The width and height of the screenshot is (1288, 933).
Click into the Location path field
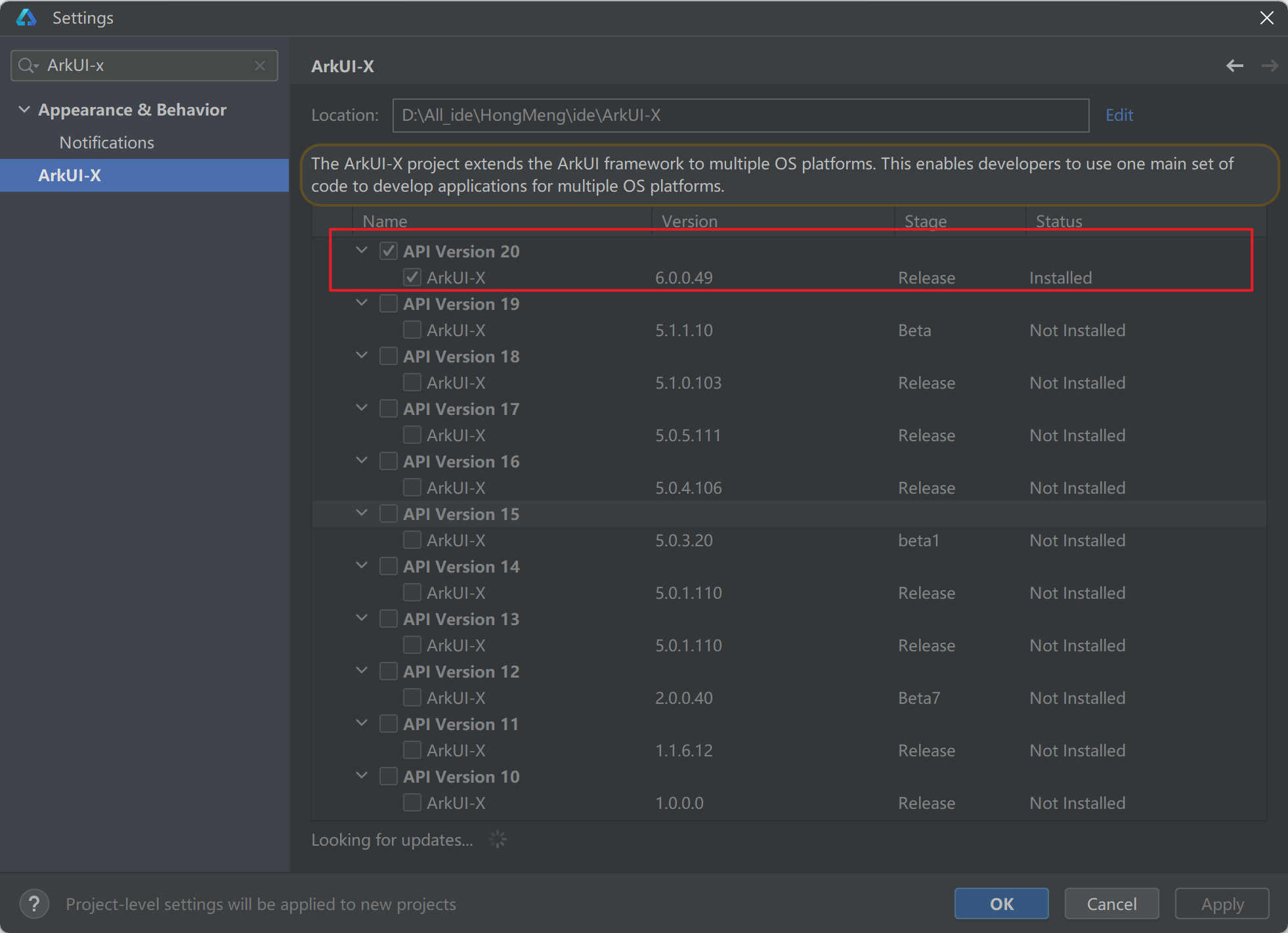[x=740, y=116]
